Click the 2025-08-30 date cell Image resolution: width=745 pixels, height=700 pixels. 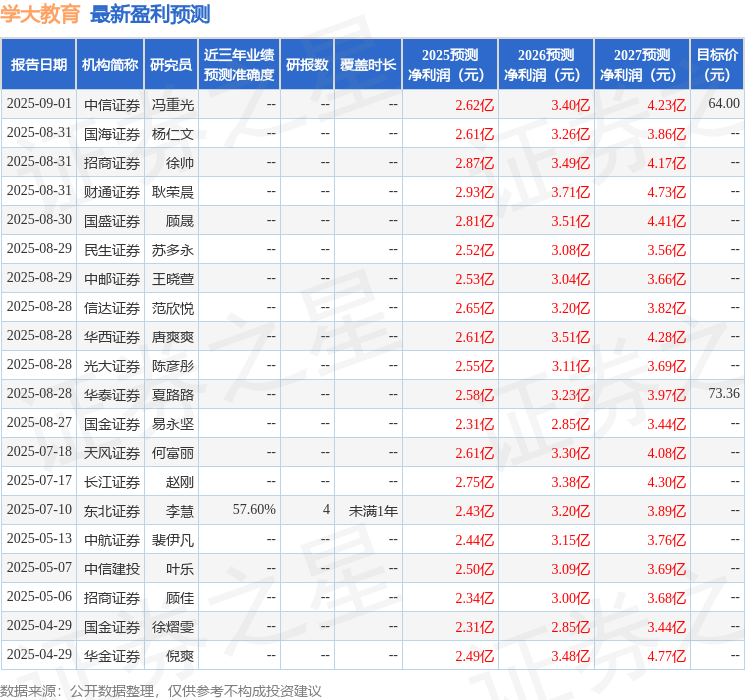[x=39, y=220]
